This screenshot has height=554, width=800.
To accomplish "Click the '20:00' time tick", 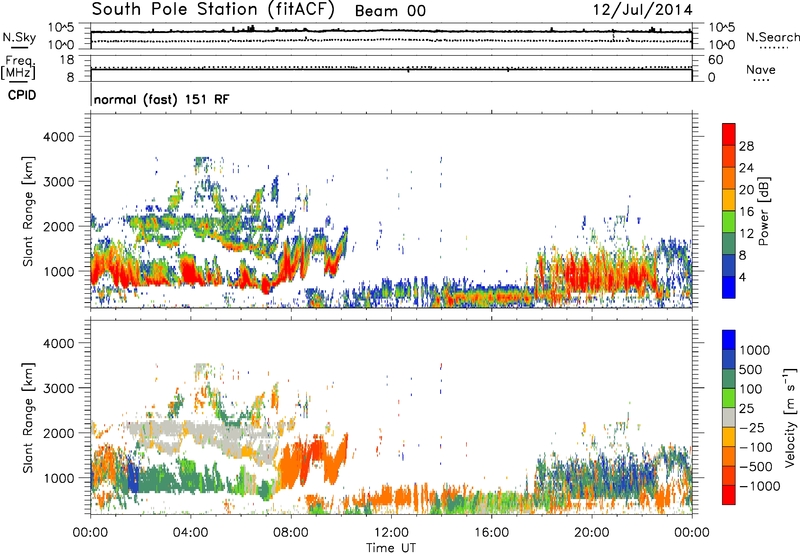I will (592, 533).
